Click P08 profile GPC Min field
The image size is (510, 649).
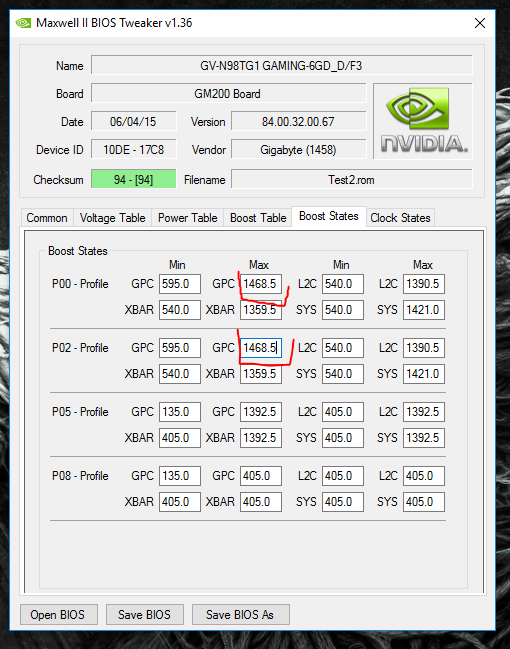tap(180, 476)
